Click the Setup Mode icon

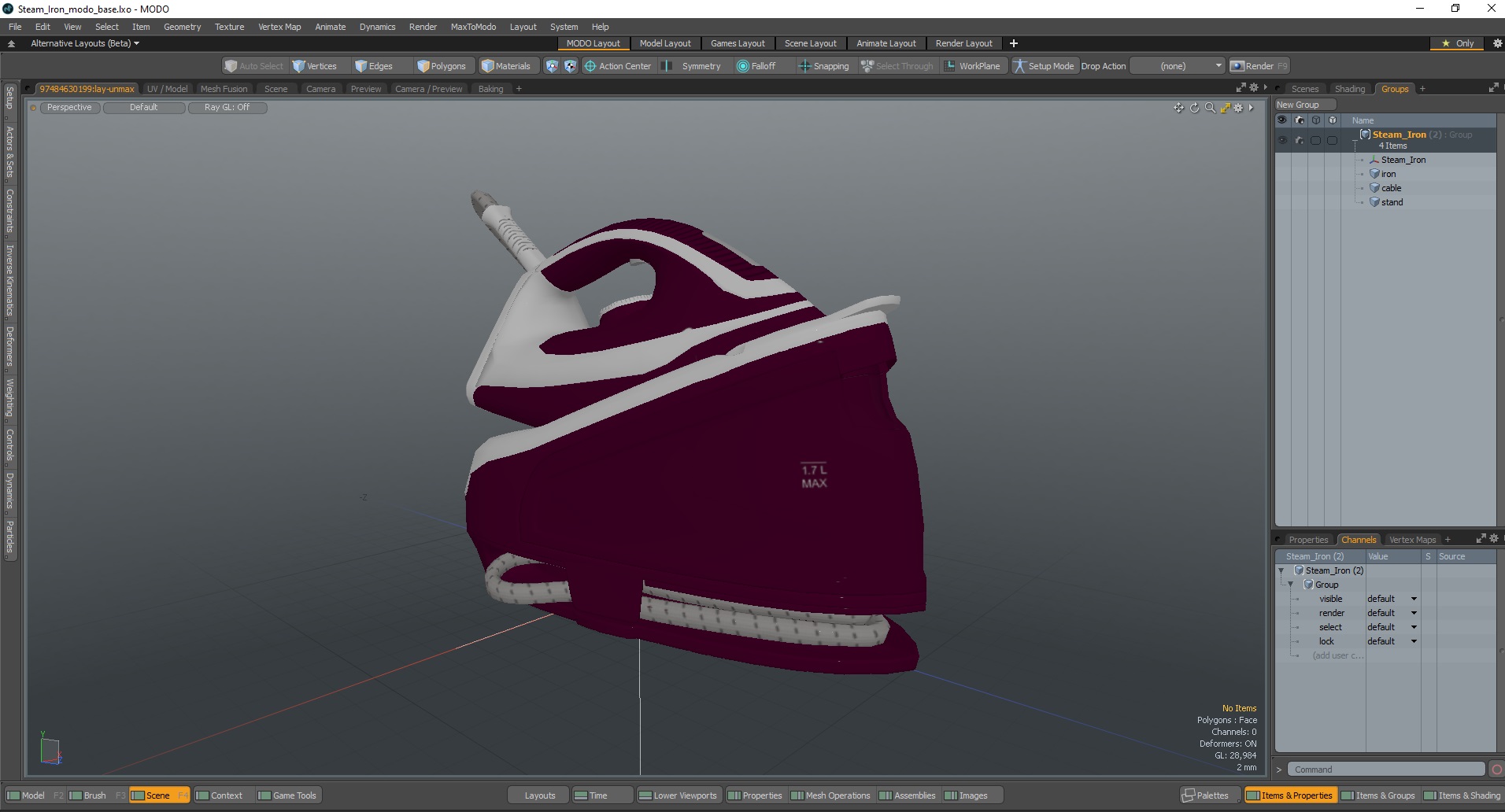1019,66
